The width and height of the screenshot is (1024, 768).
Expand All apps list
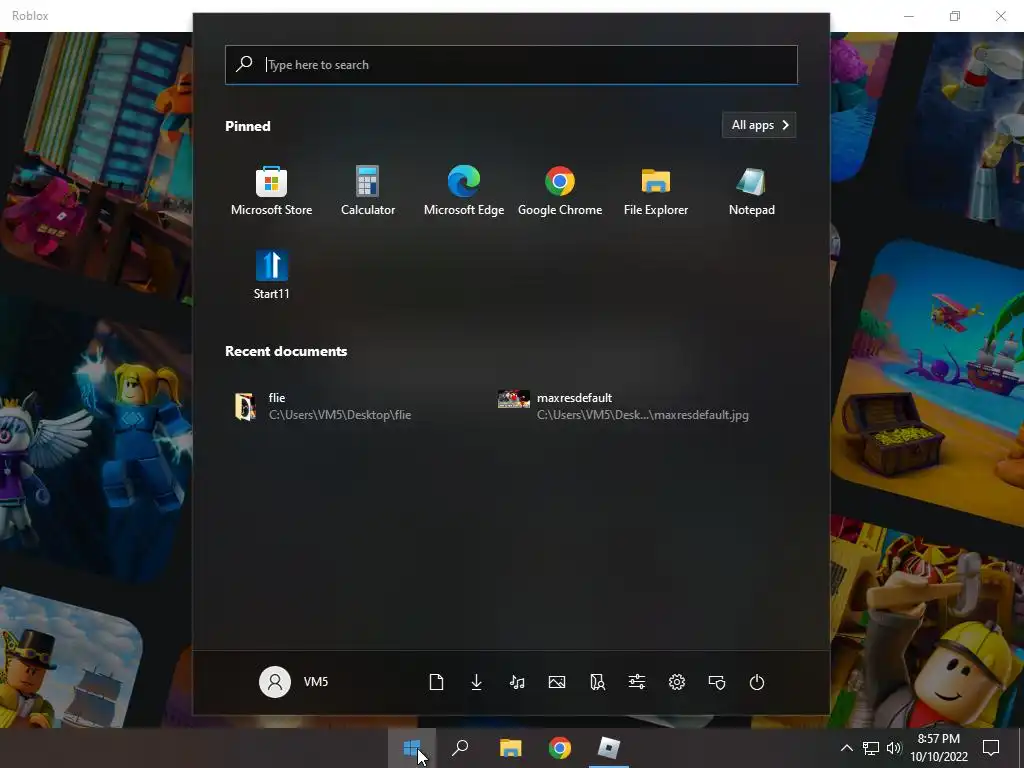pyautogui.click(x=759, y=125)
